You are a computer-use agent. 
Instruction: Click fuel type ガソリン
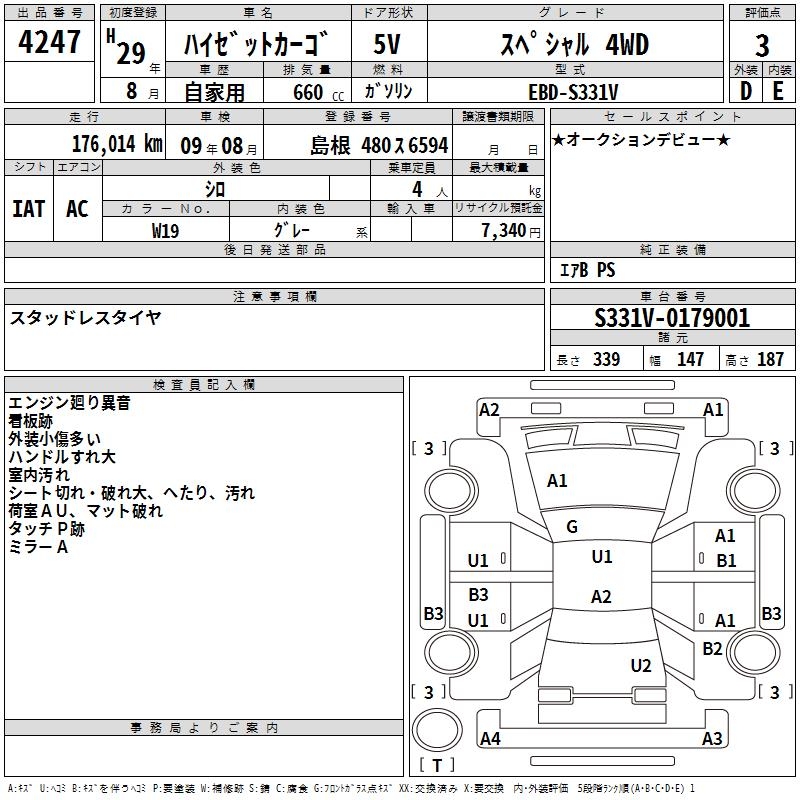[388, 91]
